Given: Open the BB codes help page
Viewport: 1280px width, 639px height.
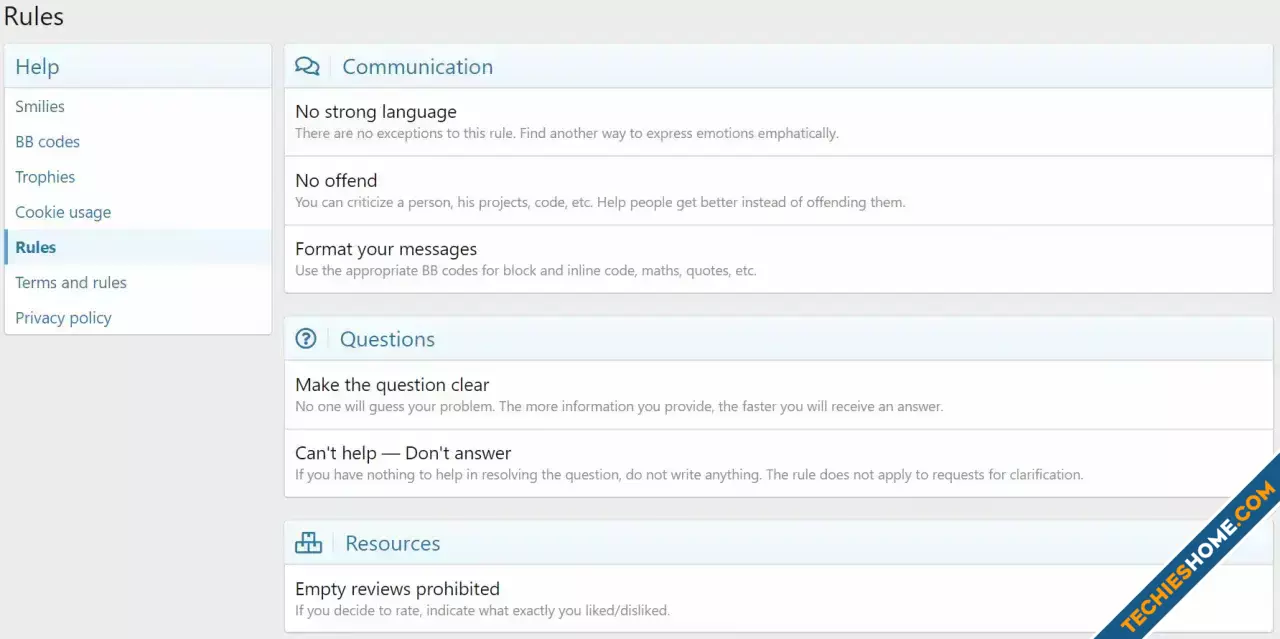Looking at the screenshot, I should 47,142.
